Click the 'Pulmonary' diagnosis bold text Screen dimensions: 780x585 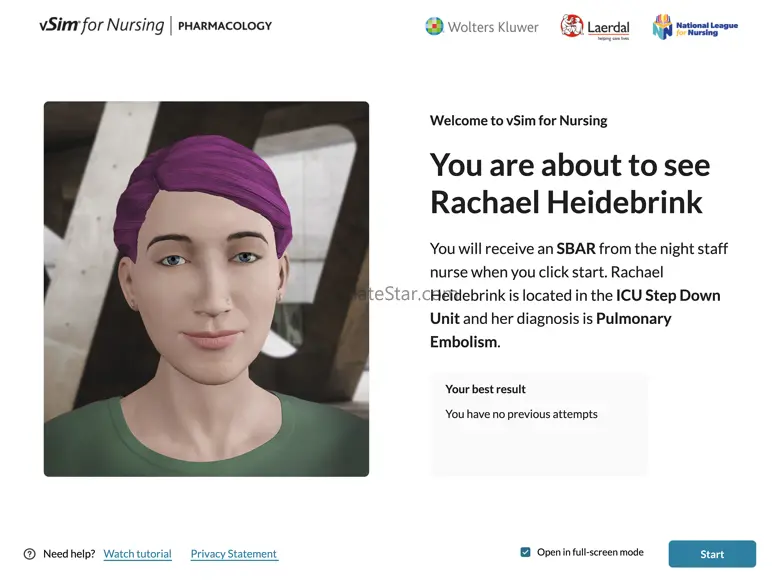pyautogui.click(x=634, y=318)
